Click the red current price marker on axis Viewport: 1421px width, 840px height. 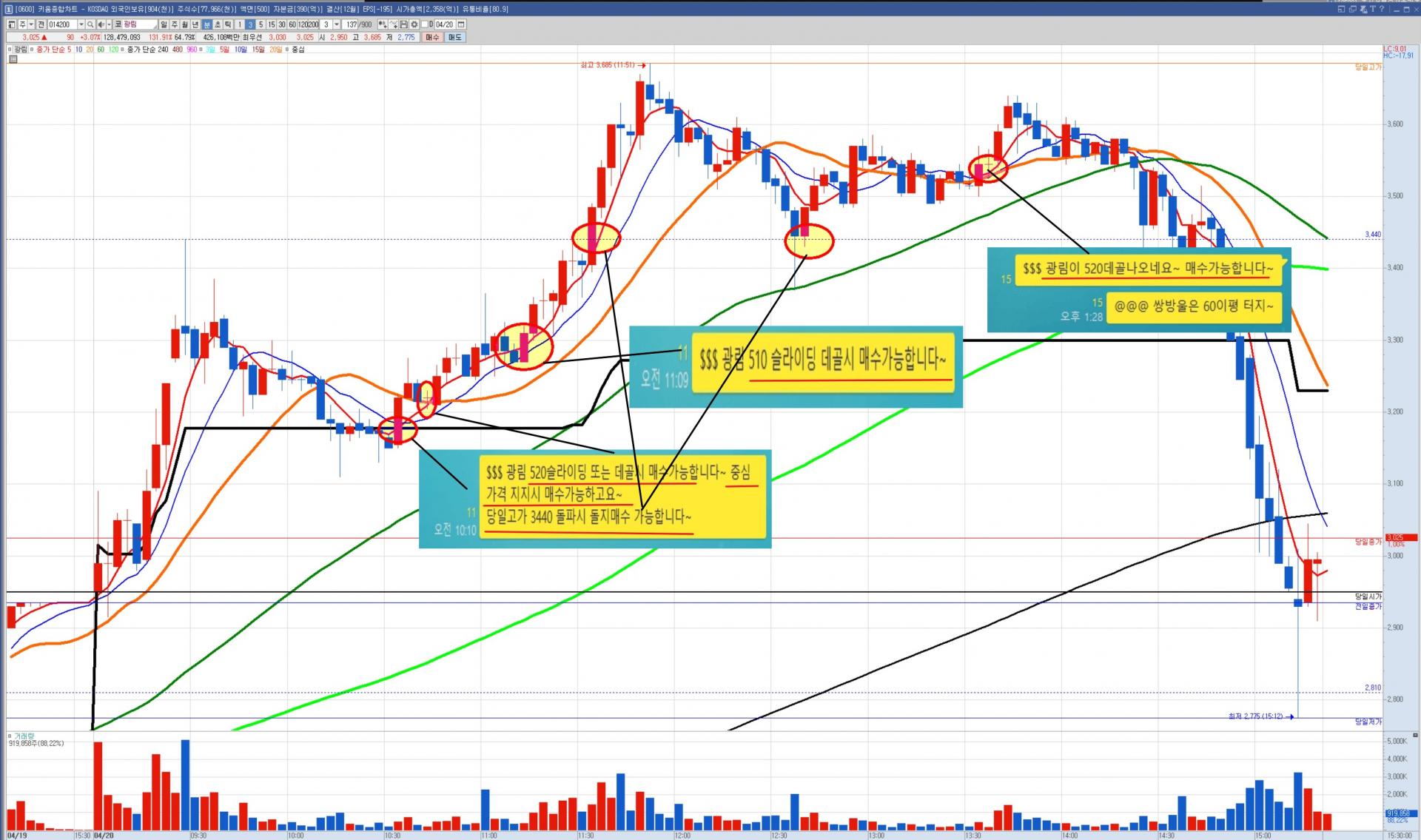point(1401,538)
